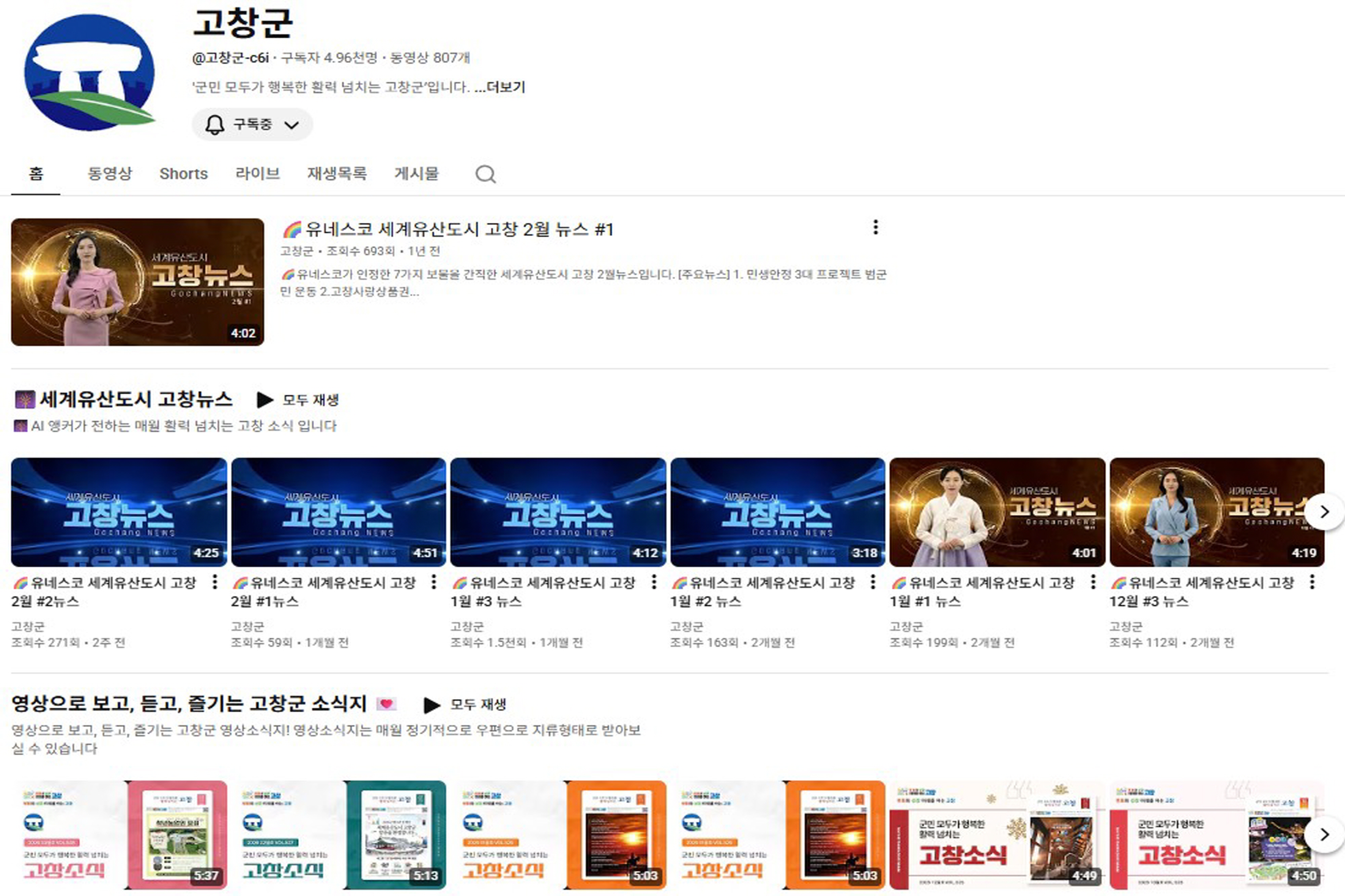
Task: Open three-dot menu for featured 2월 뉴스 #1 video
Action: [875, 228]
